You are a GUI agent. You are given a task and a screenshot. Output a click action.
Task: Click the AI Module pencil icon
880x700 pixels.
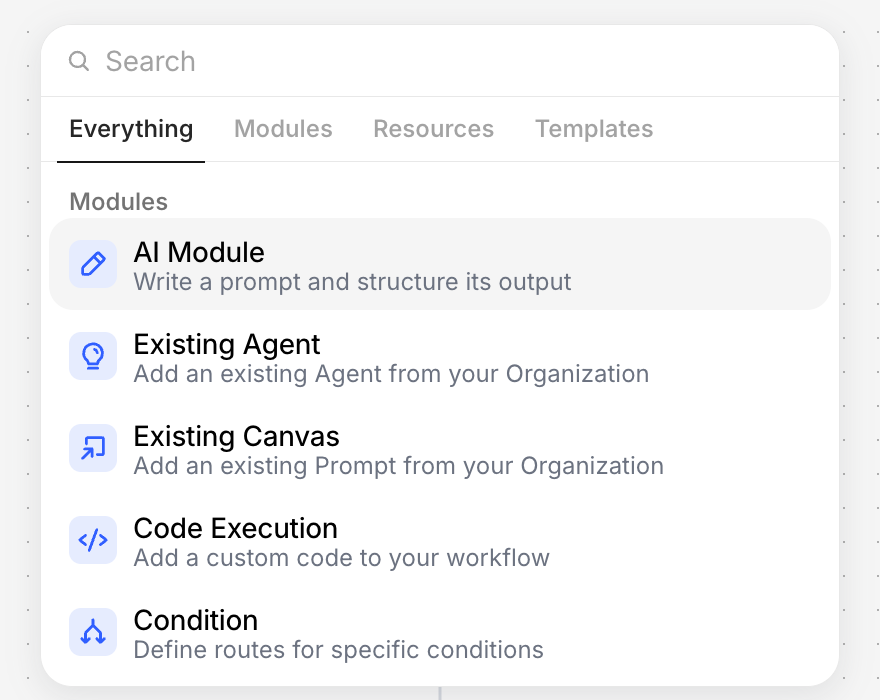pos(93,264)
